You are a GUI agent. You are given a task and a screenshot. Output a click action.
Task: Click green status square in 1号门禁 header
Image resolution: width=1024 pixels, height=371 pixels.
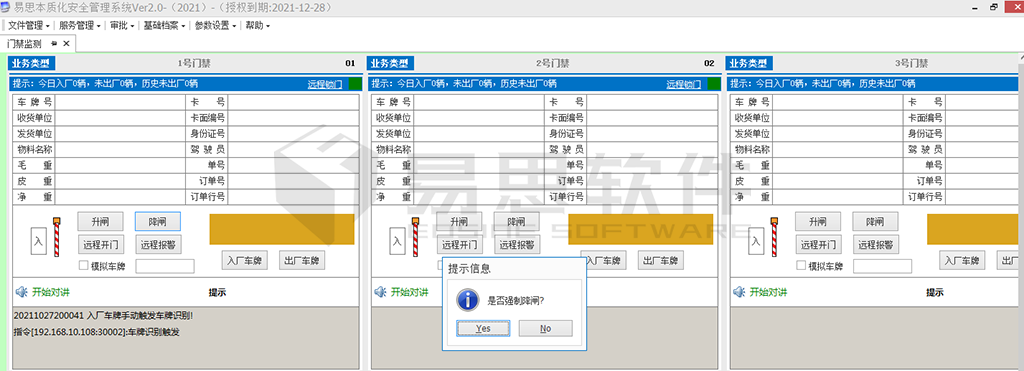point(355,84)
